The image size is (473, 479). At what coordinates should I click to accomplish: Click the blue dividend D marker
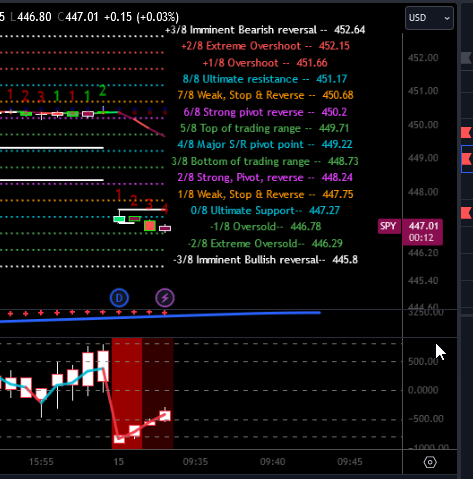119,298
